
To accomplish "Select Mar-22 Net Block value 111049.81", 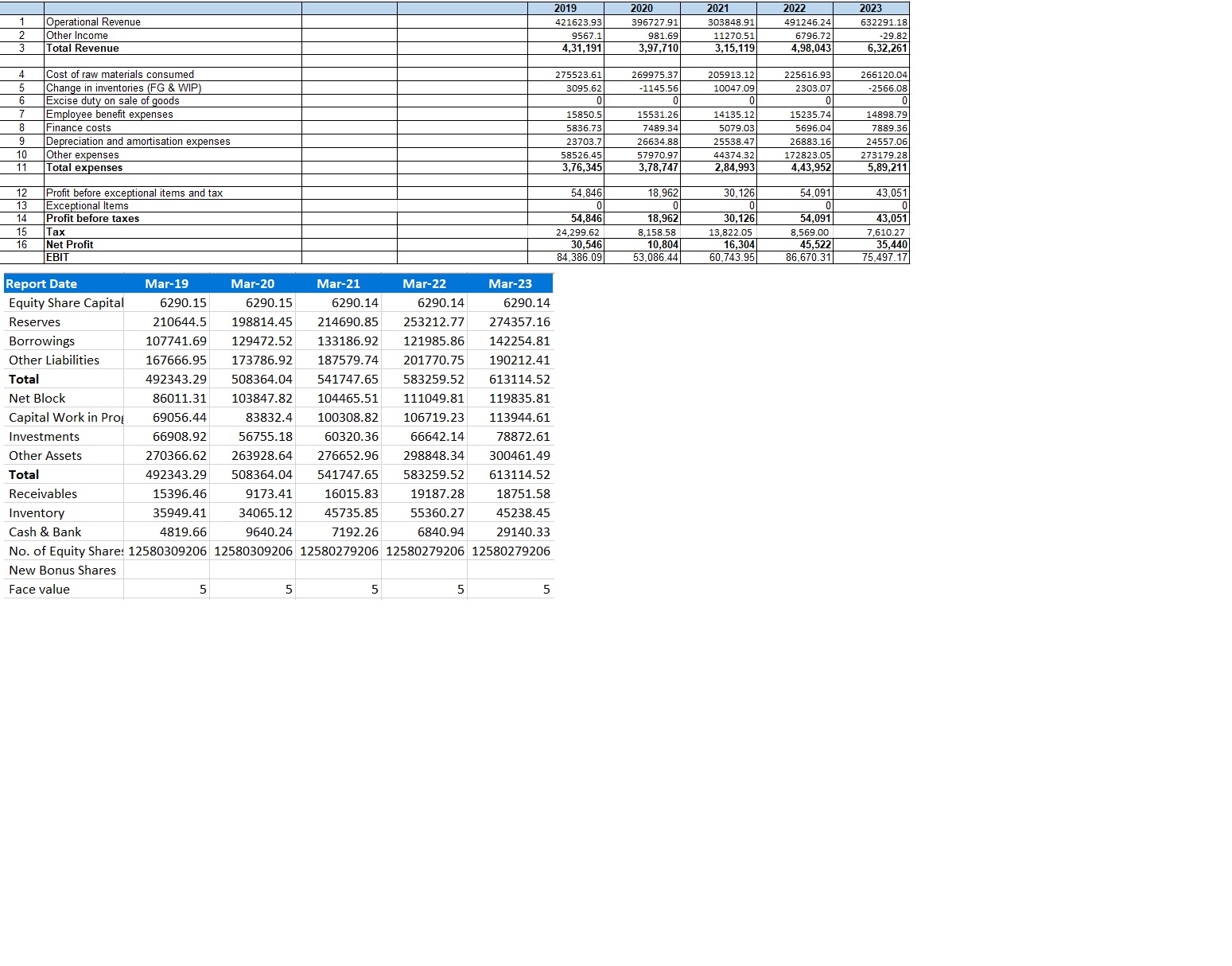I will tap(433, 398).
